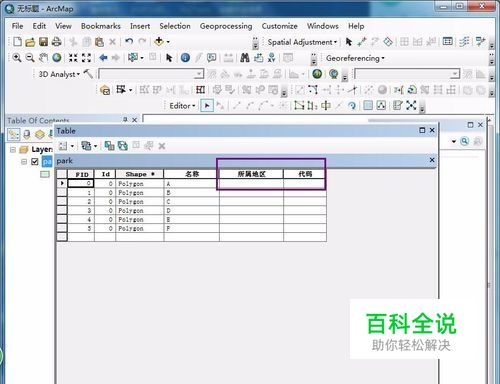500x384 pixels.
Task: Select the Edit tool arrow in Editor toolbar
Action: tap(207, 106)
